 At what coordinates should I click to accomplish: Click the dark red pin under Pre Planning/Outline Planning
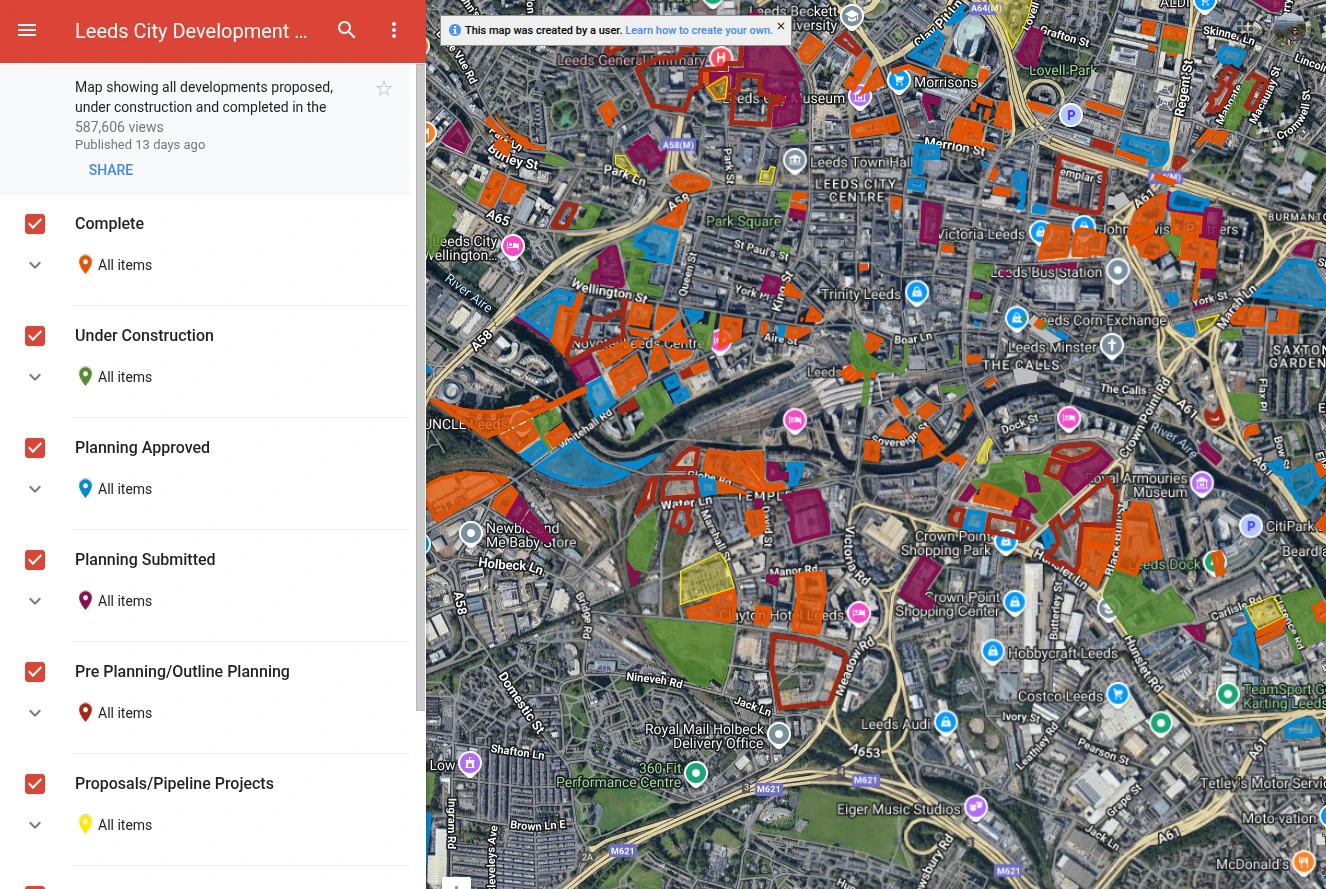point(85,713)
